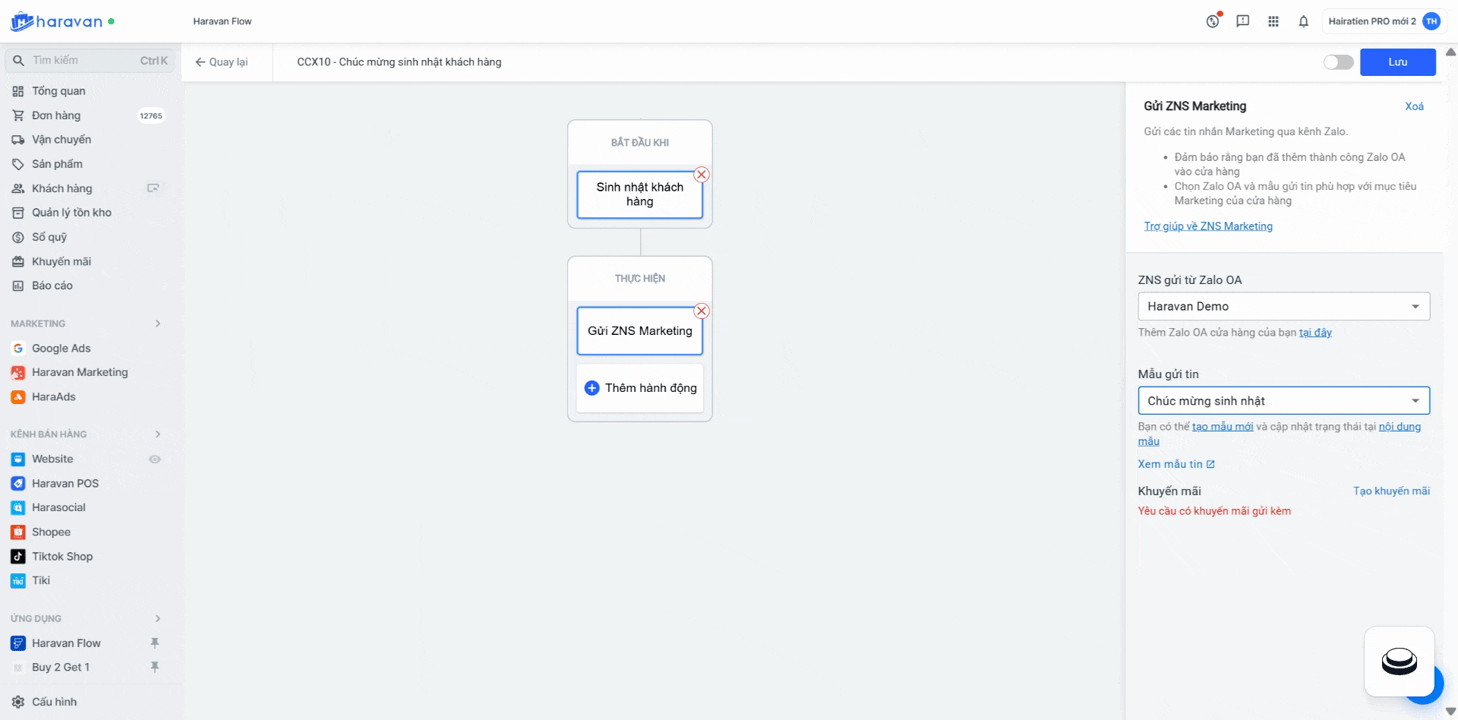Click the Haravan logo
This screenshot has width=1458, height=720.
57,21
